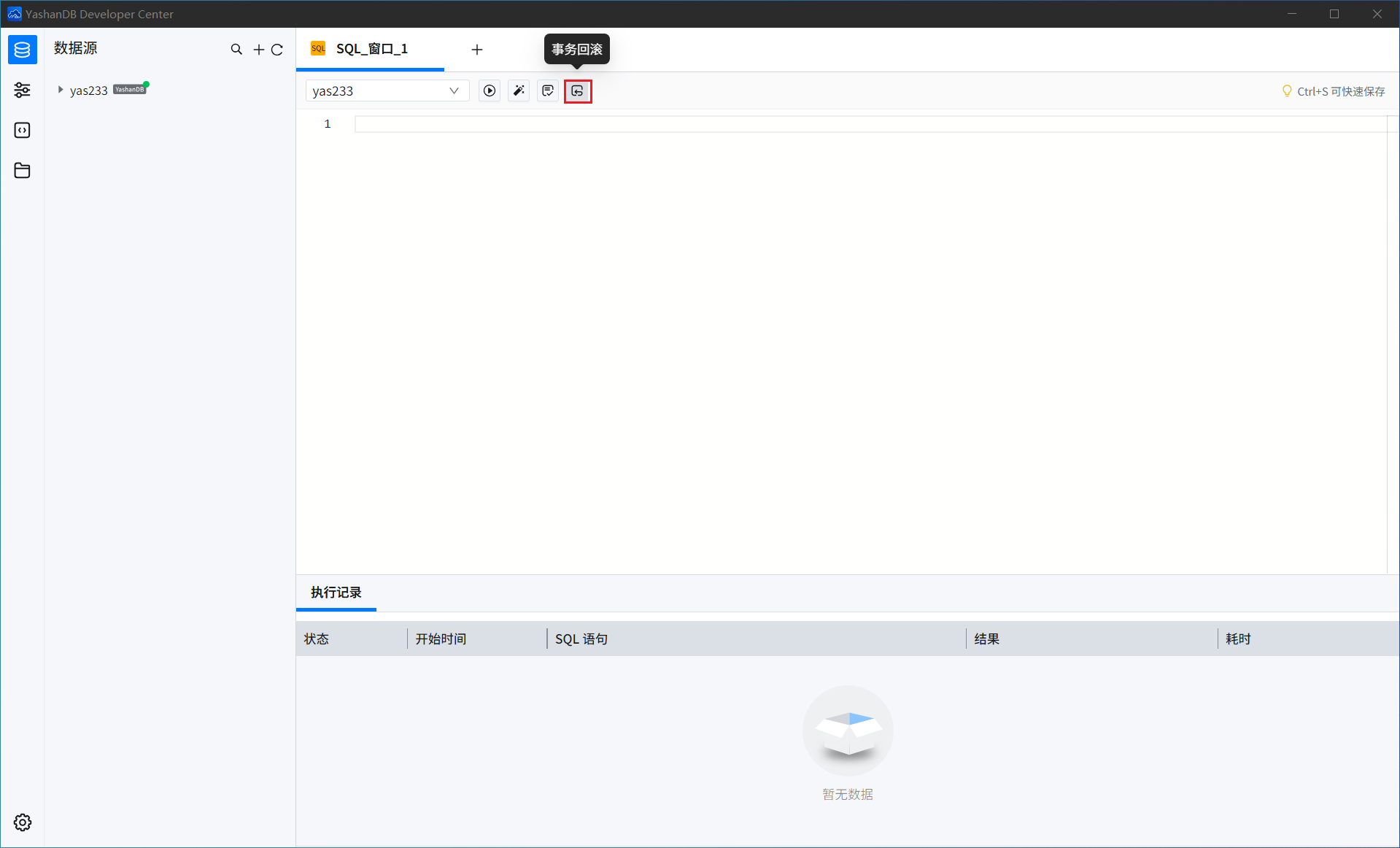Click the magic wand format SQL icon
1400x848 pixels.
pos(519,91)
